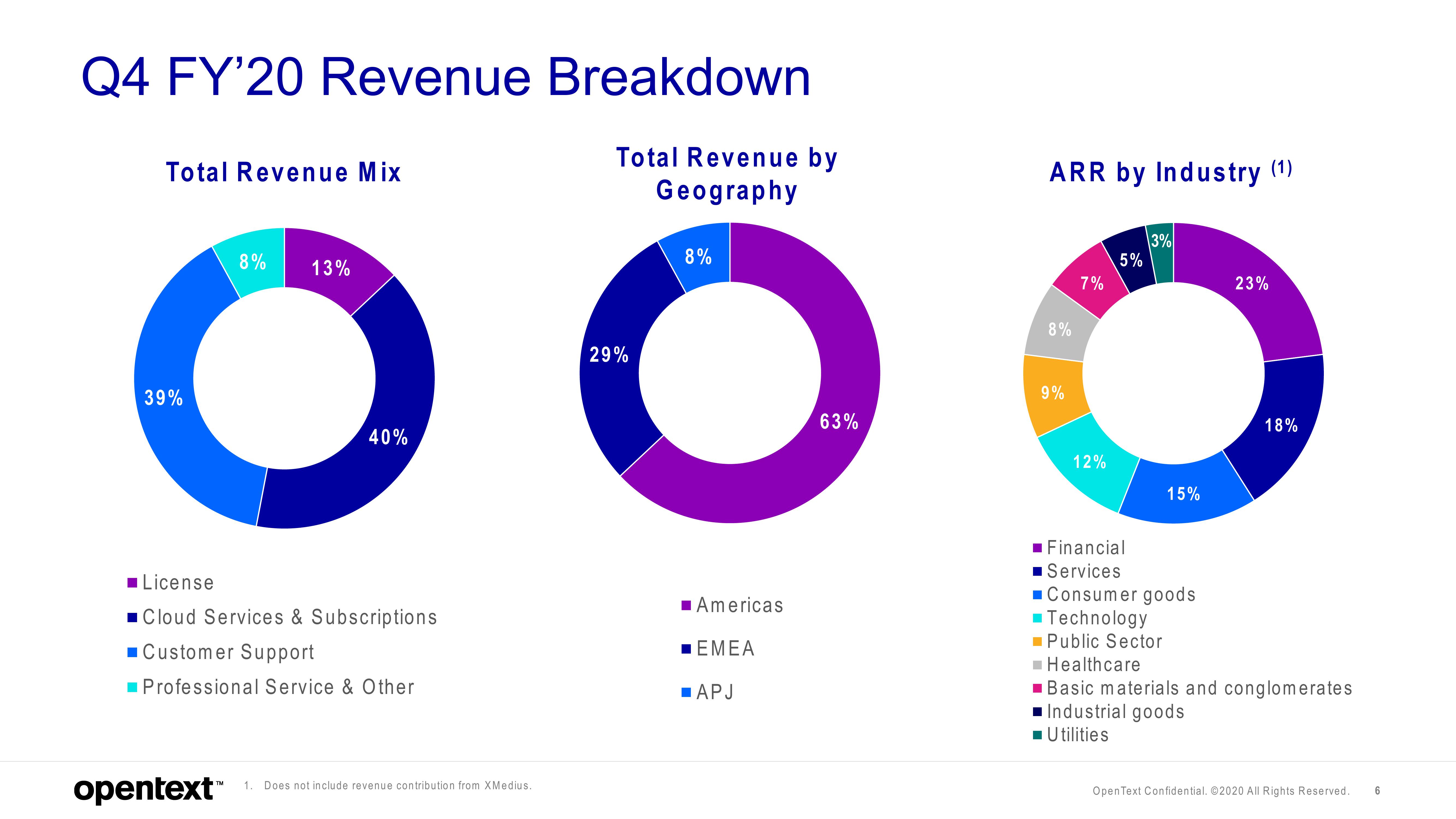Click the 'Americas' legend label
The image size is (1456, 819).
click(x=740, y=605)
